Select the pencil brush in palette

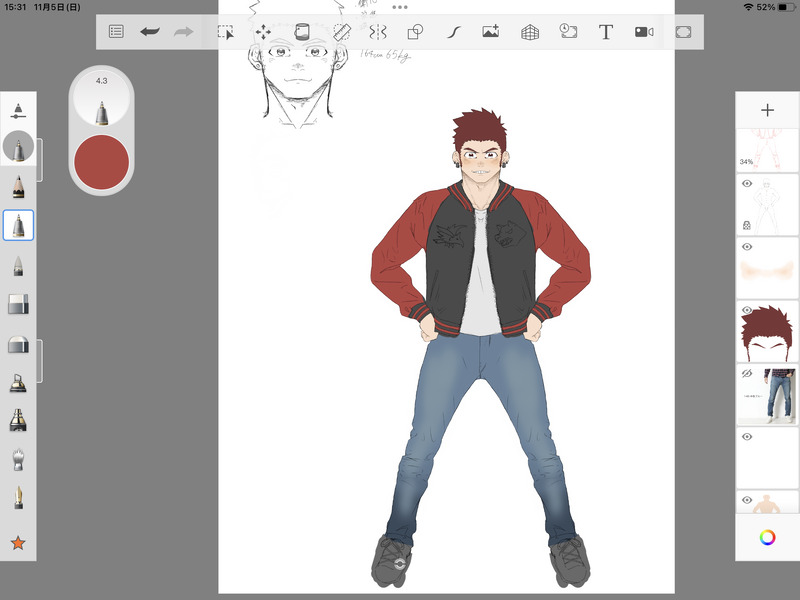[18, 186]
